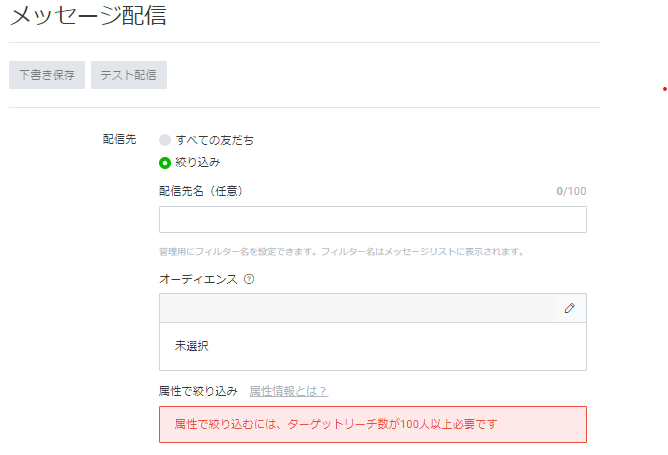Image resolution: width=668 pixels, height=455 pixels.
Task: Click the red target reach warning banner
Action: coord(373,424)
